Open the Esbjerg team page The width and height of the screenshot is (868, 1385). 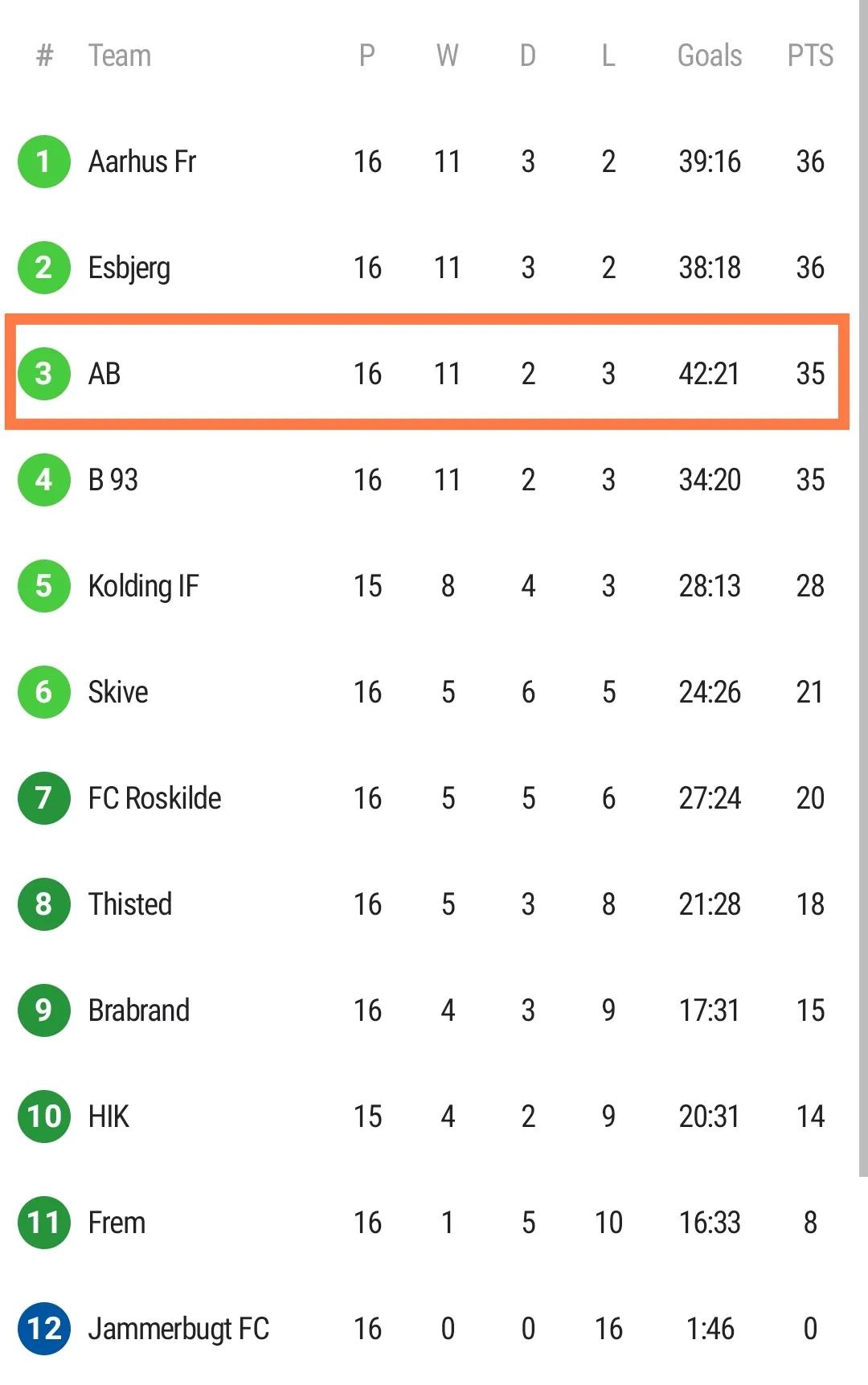click(129, 268)
